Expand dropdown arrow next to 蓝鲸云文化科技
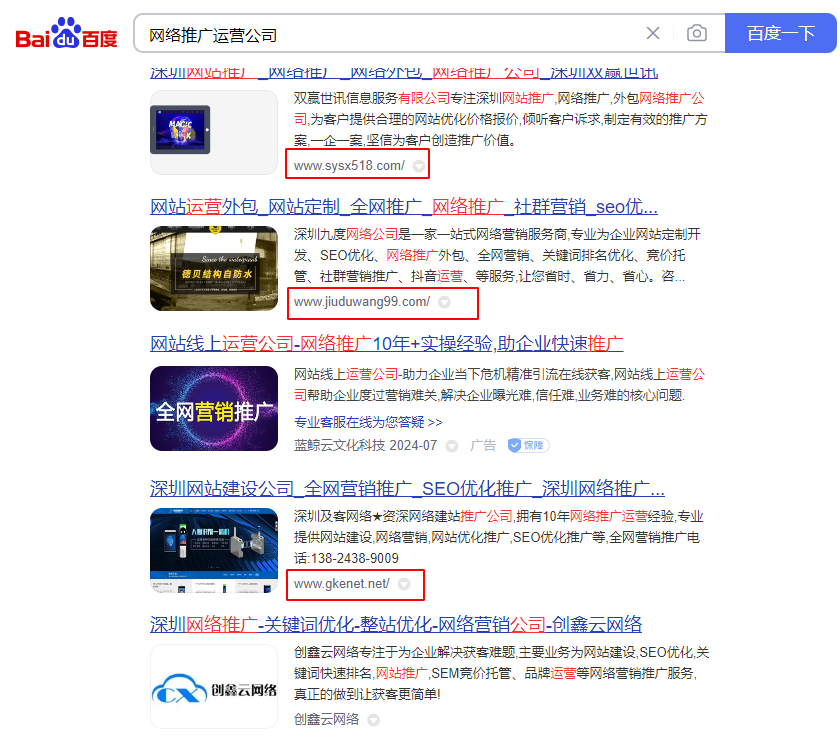The height and width of the screenshot is (746, 840). [x=452, y=446]
